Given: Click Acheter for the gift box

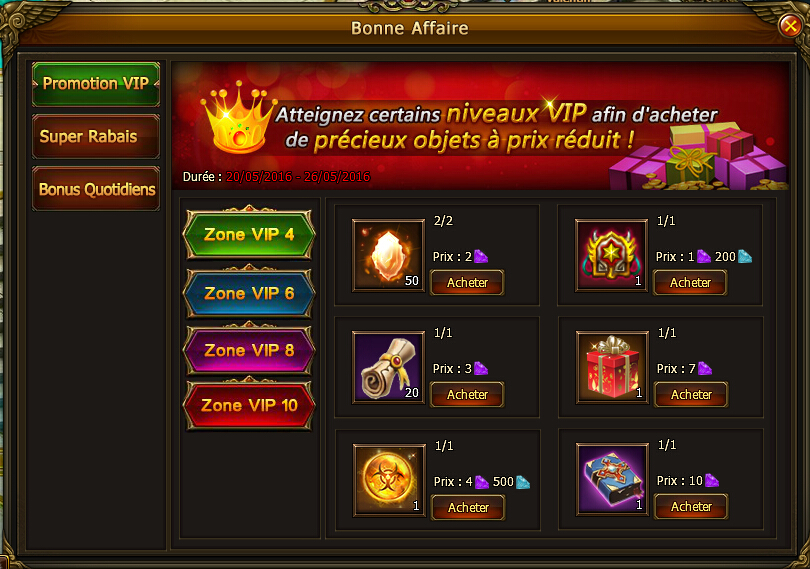Looking at the screenshot, I should [691, 395].
